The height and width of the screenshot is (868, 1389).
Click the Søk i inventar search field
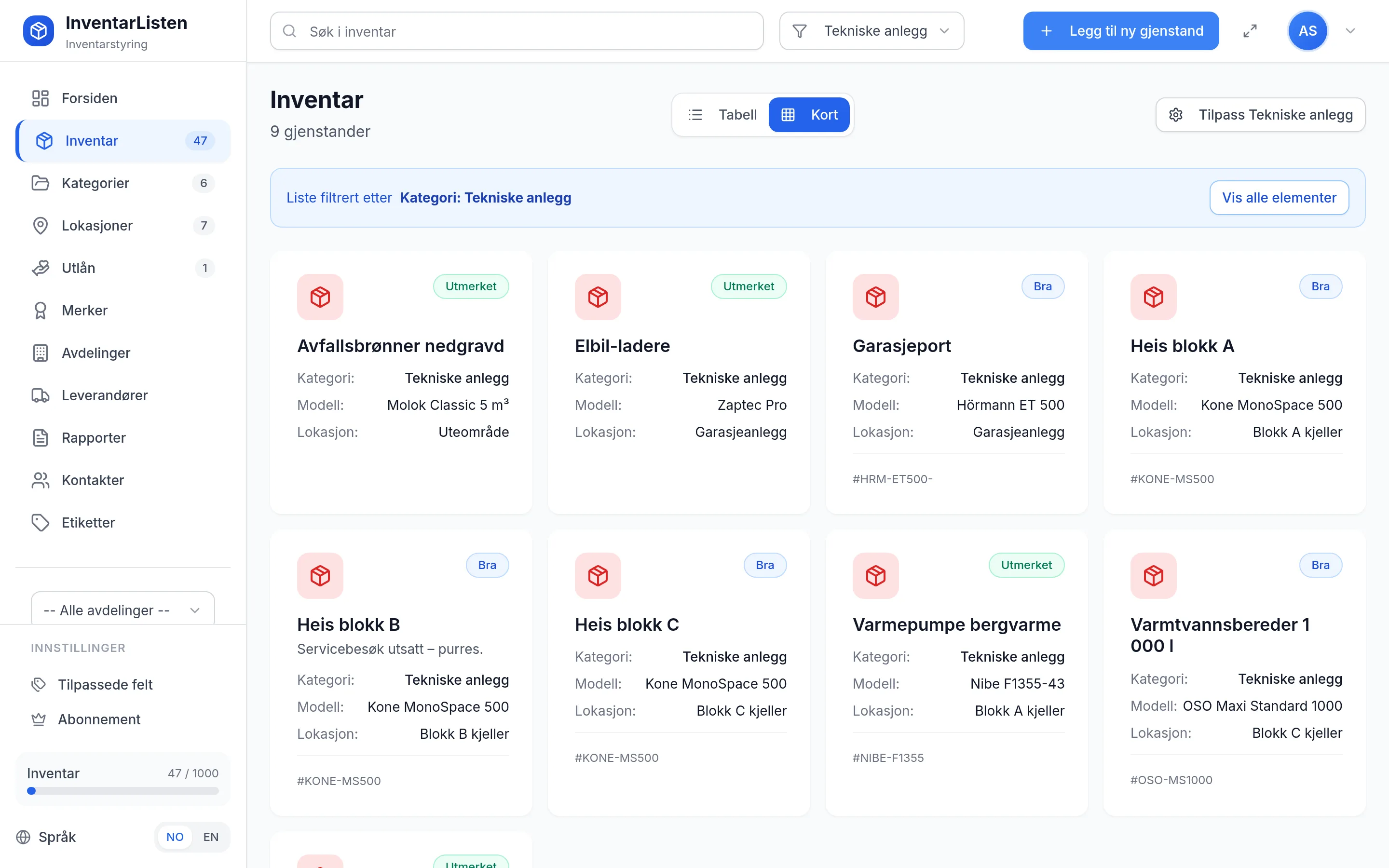click(517, 31)
